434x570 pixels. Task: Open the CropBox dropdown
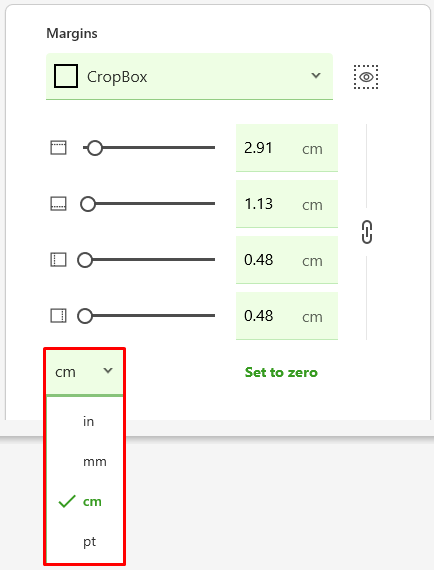coord(189,76)
